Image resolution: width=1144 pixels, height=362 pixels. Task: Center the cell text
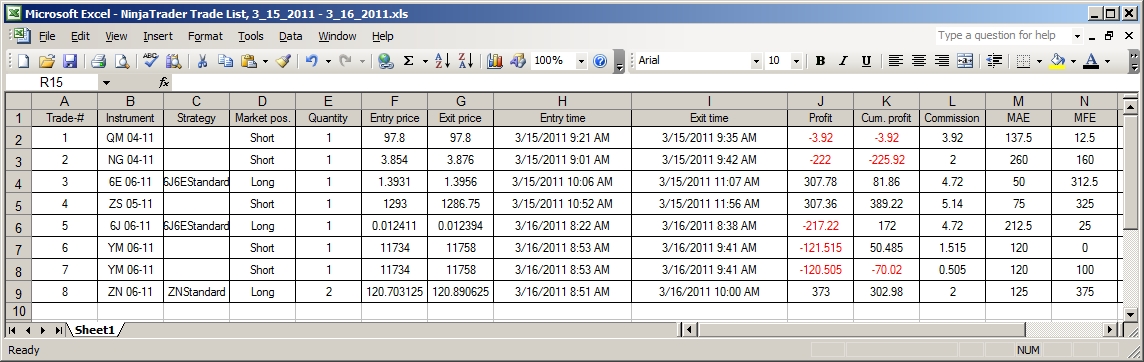[x=919, y=61]
